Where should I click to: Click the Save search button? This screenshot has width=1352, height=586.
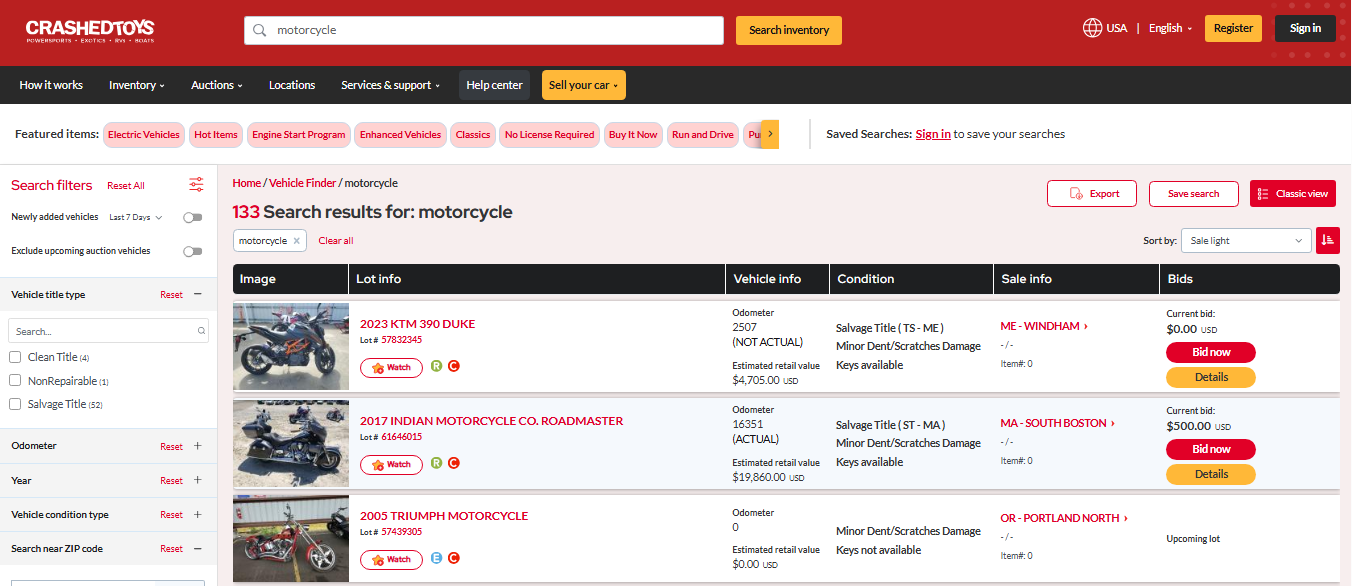pyautogui.click(x=1194, y=194)
